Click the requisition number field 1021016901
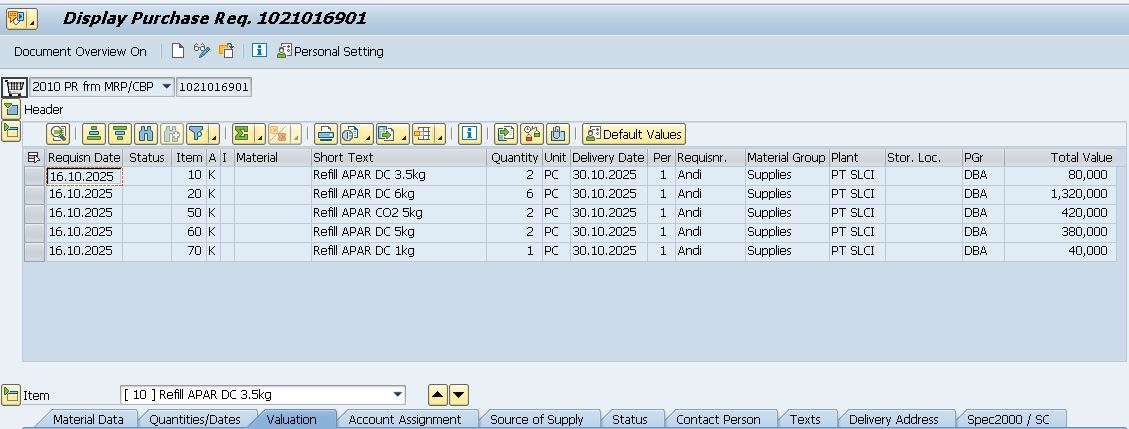Screen dimensions: 1129x429 click(213, 87)
